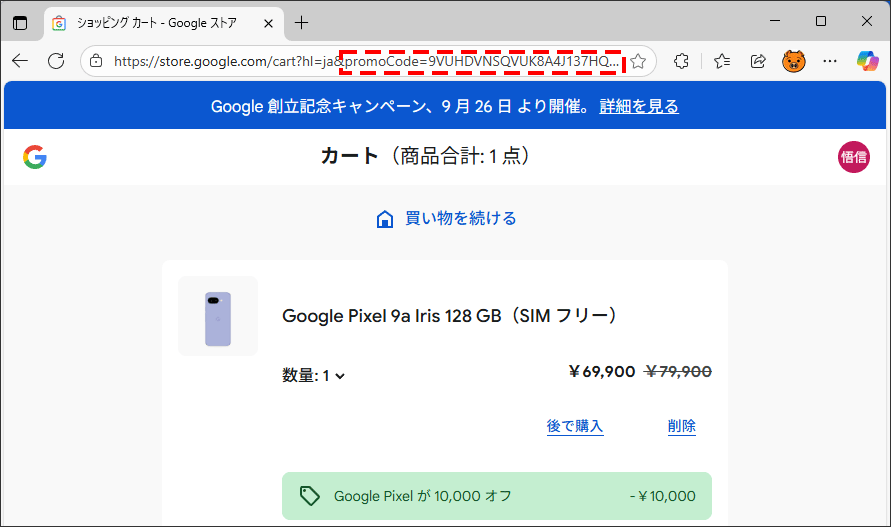891x527 pixels.
Task: Open the tab actions menu icon
Action: 20,22
